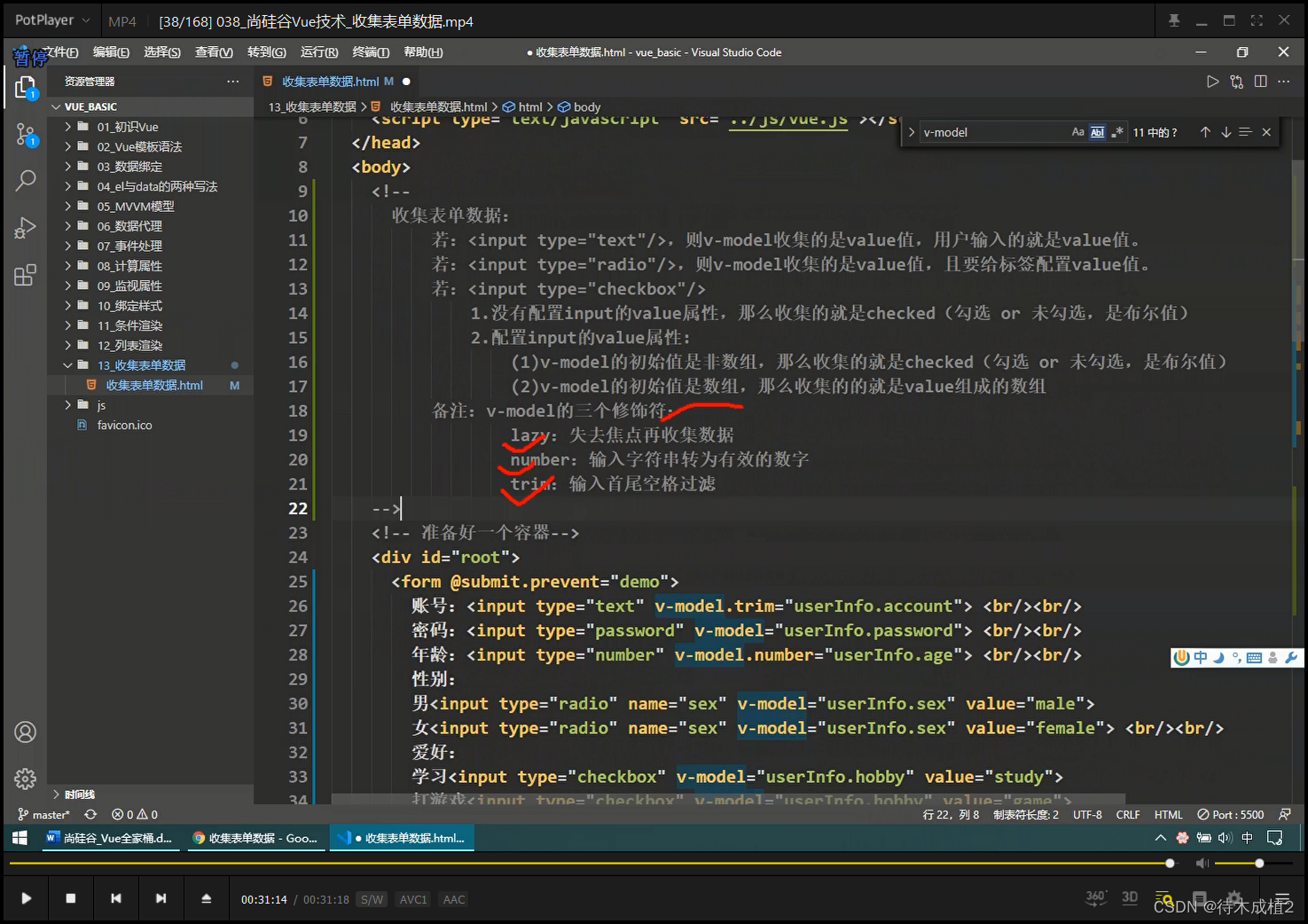Close the find widget
Image resolution: width=1308 pixels, height=924 pixels.
1266,132
